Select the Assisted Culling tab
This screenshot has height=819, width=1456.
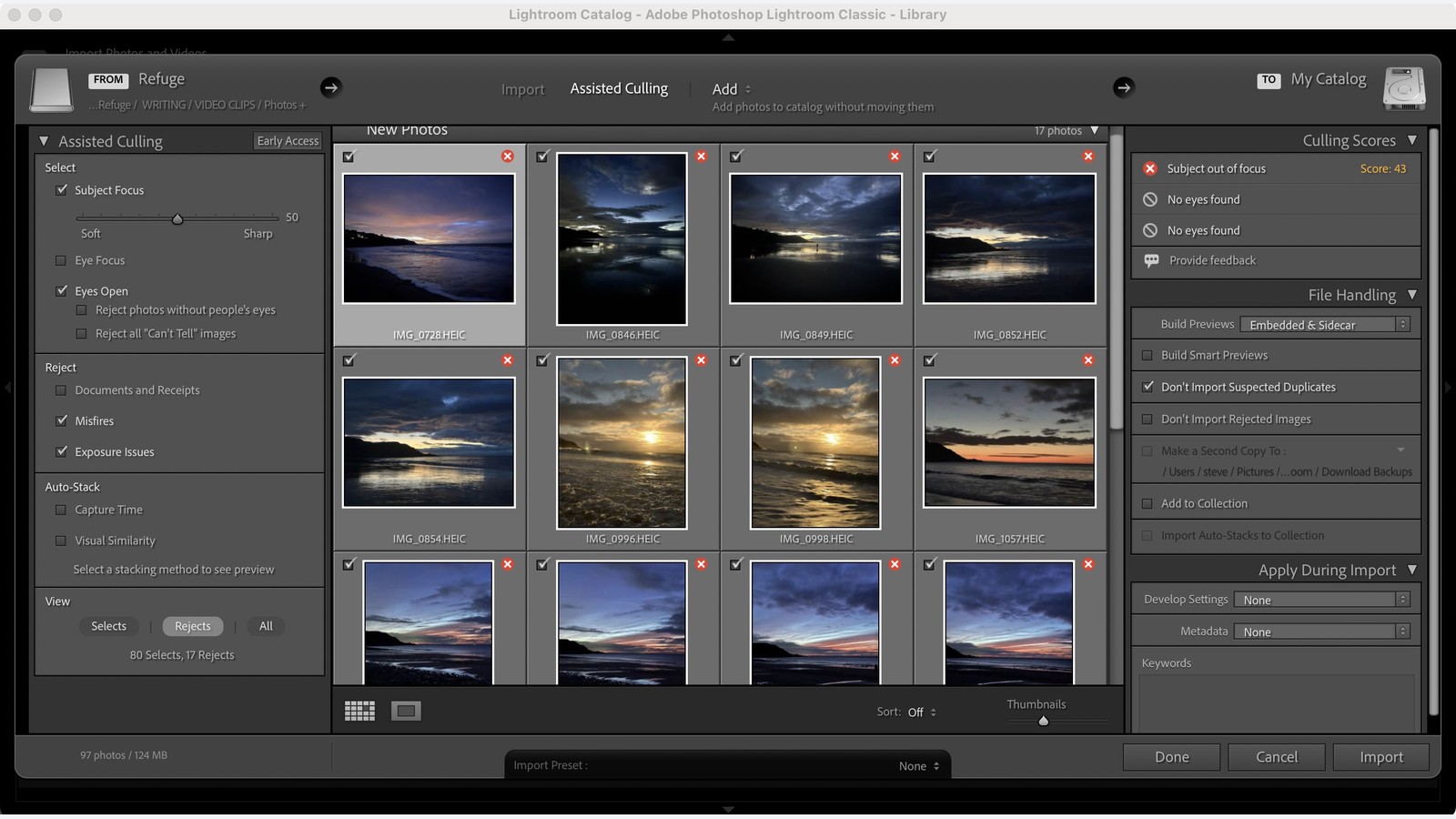(x=619, y=88)
